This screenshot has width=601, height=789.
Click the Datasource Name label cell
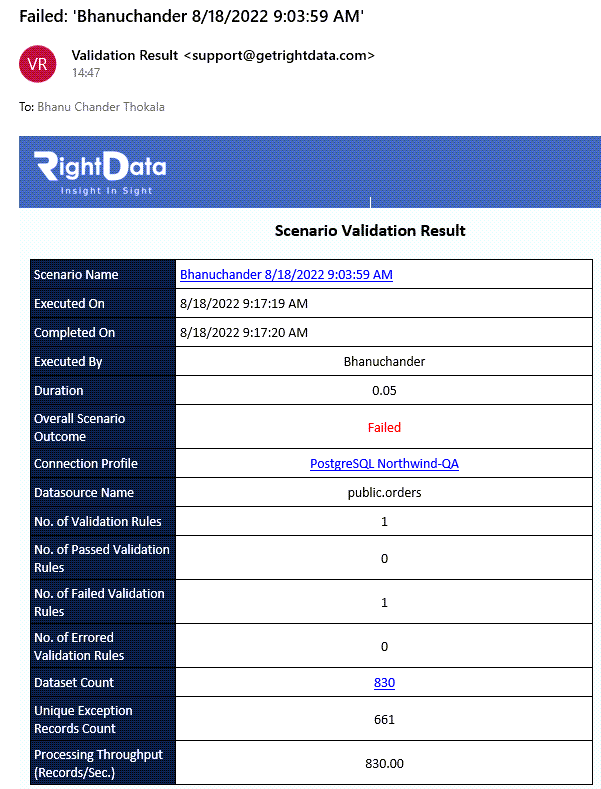click(103, 492)
